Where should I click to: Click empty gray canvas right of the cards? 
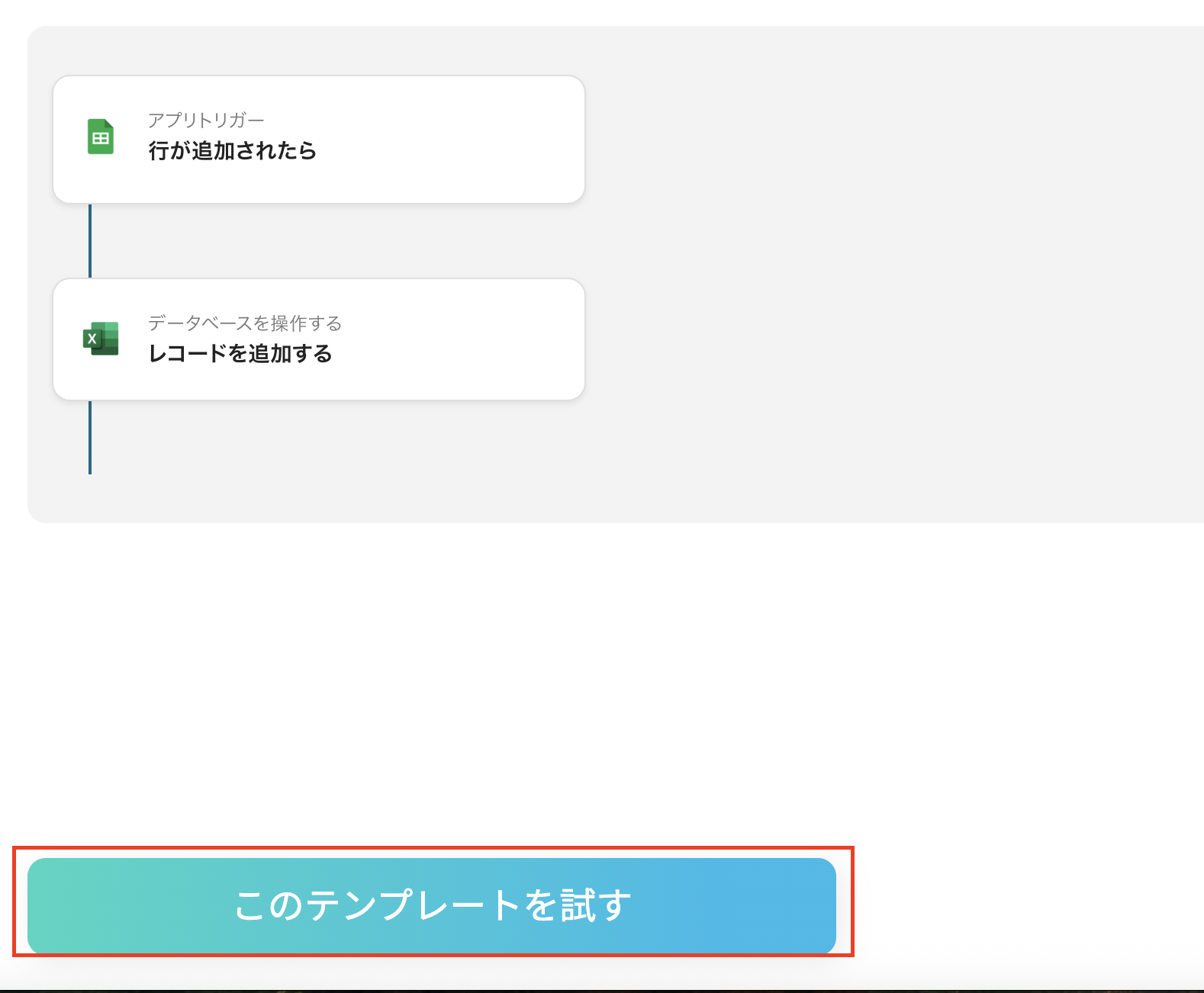(877, 267)
